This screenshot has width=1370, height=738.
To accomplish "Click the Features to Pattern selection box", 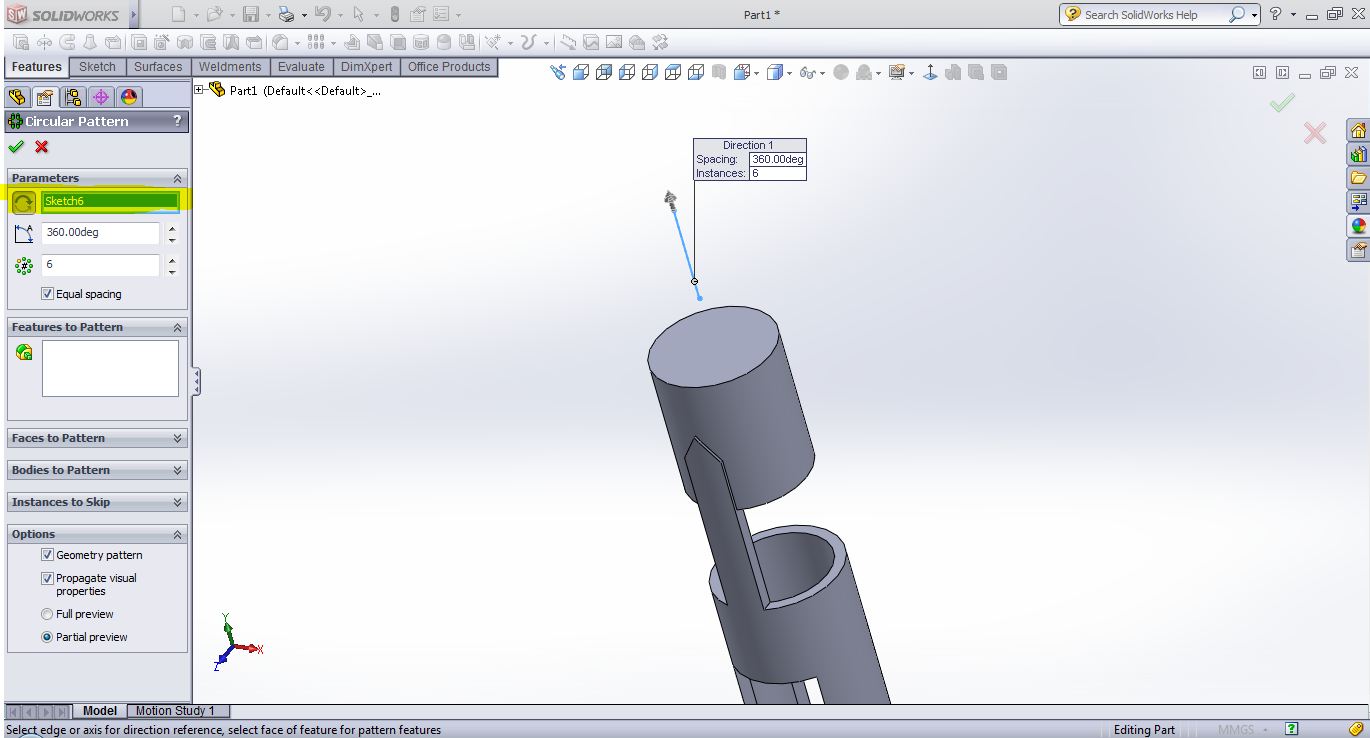I will 110,368.
